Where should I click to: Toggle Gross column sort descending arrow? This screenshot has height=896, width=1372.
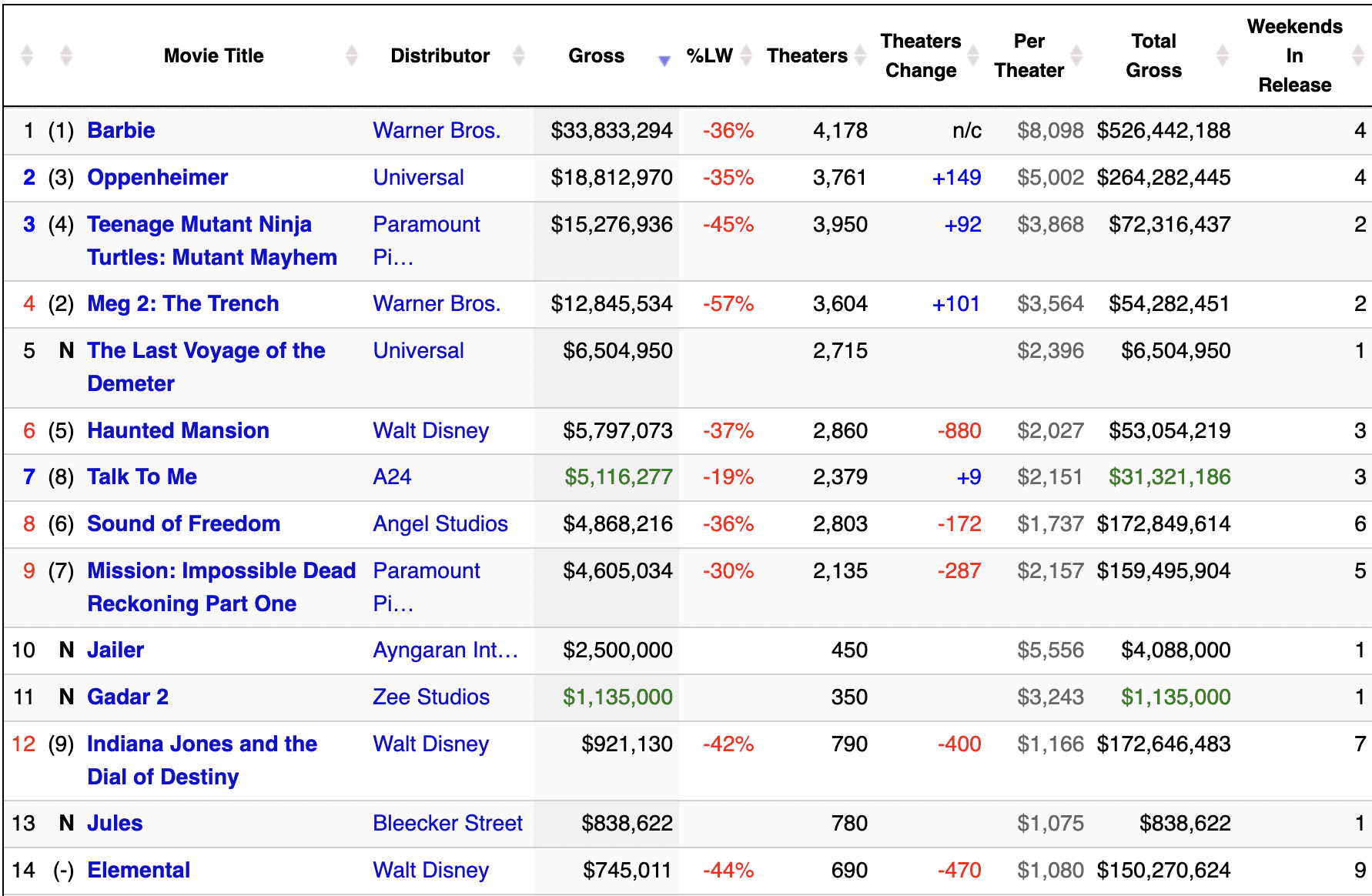coord(664,61)
